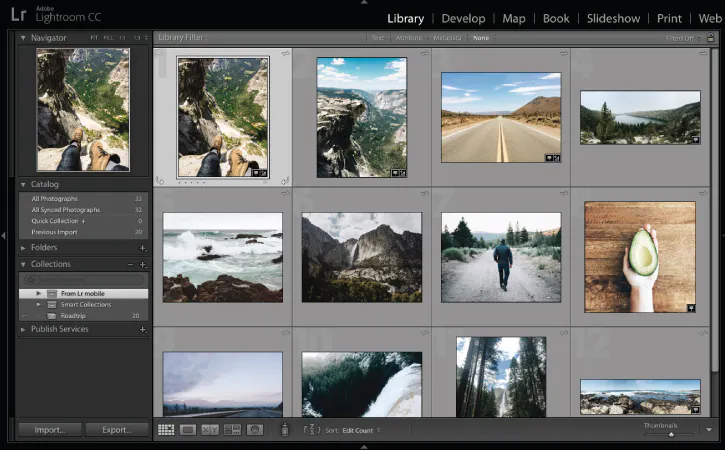725x450 pixels.
Task: Collapse the Collections panel
Action: 23,265
